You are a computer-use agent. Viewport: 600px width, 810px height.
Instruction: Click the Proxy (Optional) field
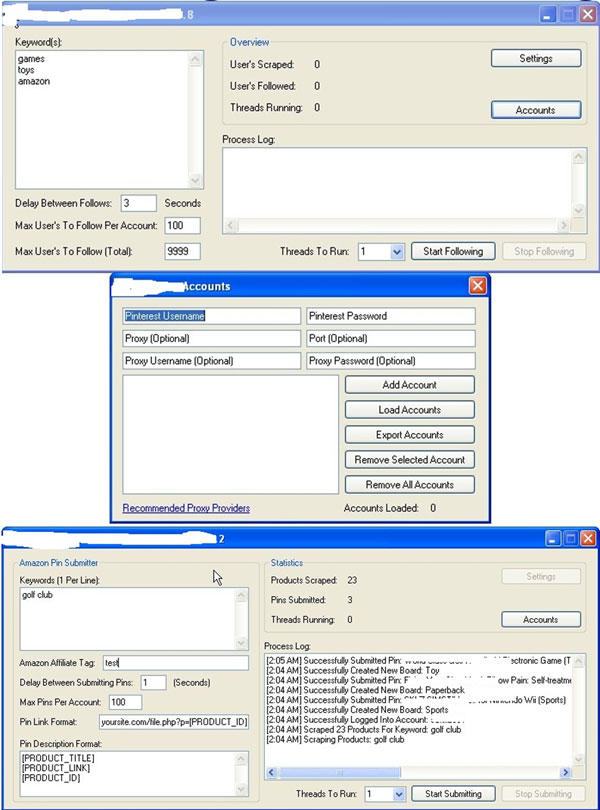coord(211,338)
